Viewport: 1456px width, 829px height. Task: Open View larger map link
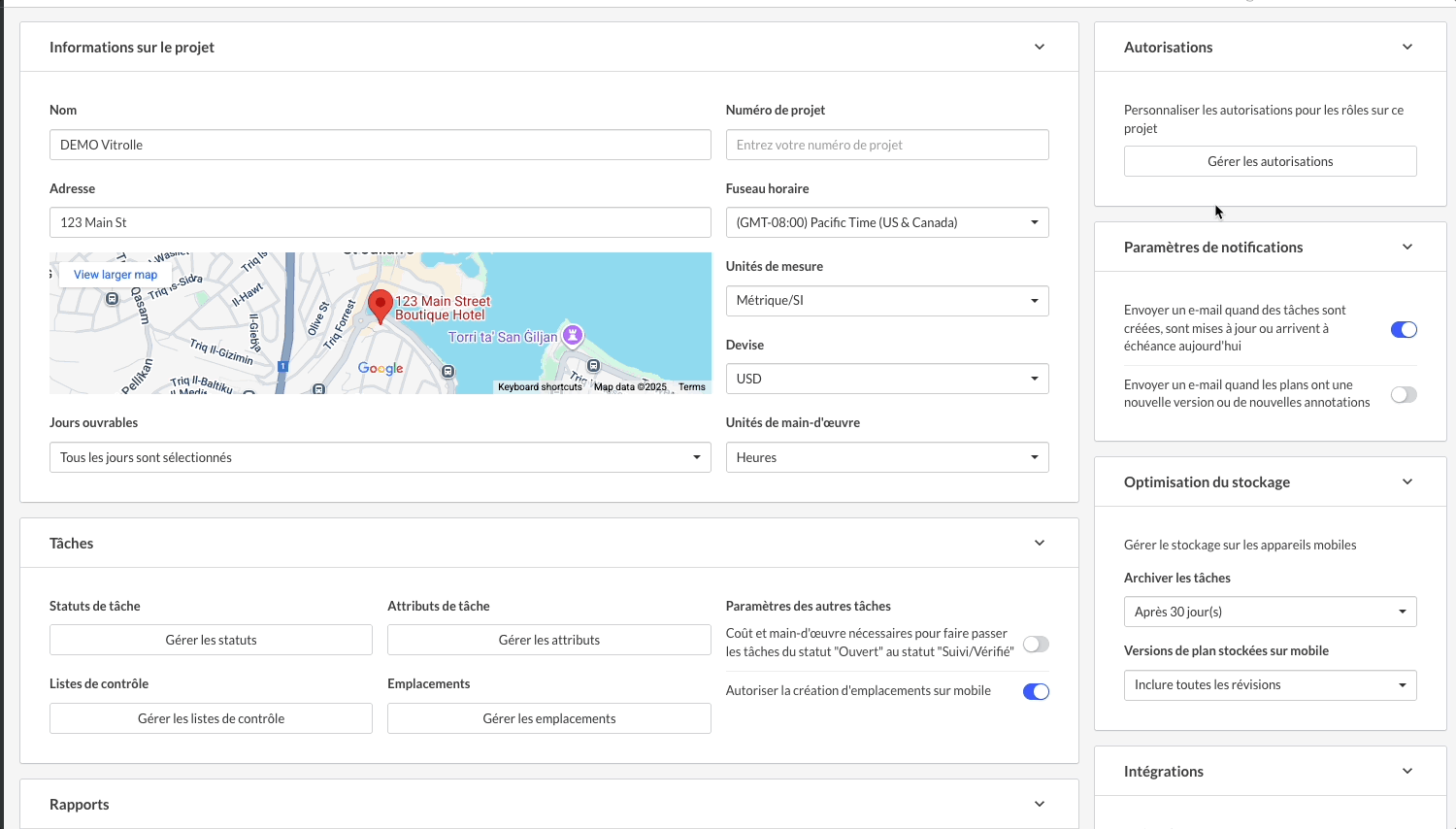116,275
